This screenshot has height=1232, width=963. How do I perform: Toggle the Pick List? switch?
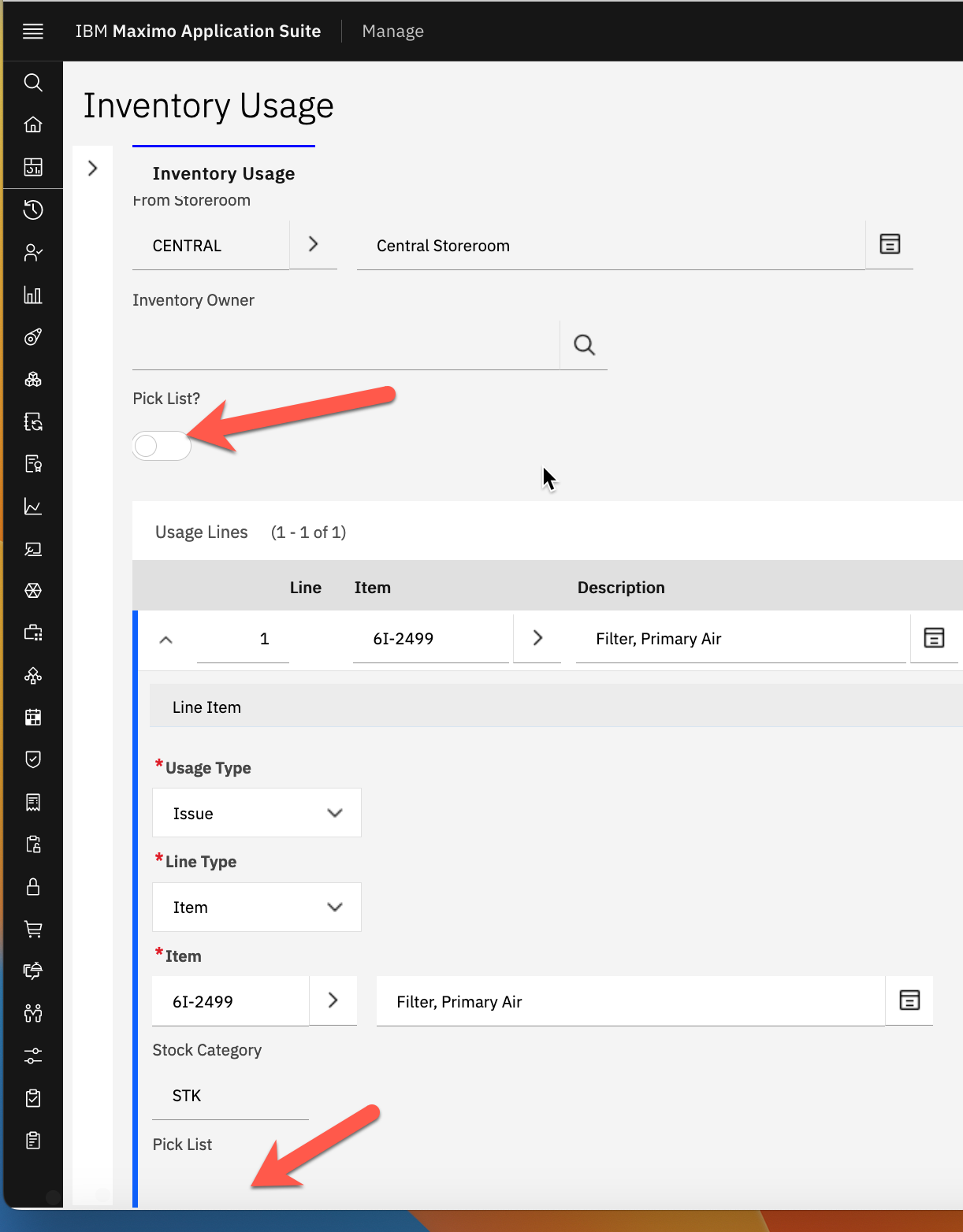click(x=162, y=446)
